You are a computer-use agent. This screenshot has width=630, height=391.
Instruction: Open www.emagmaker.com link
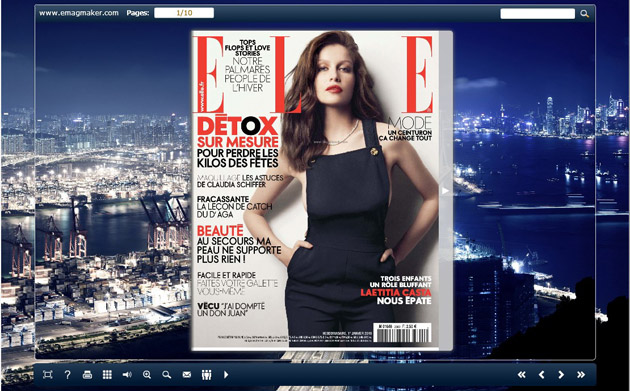pos(79,13)
